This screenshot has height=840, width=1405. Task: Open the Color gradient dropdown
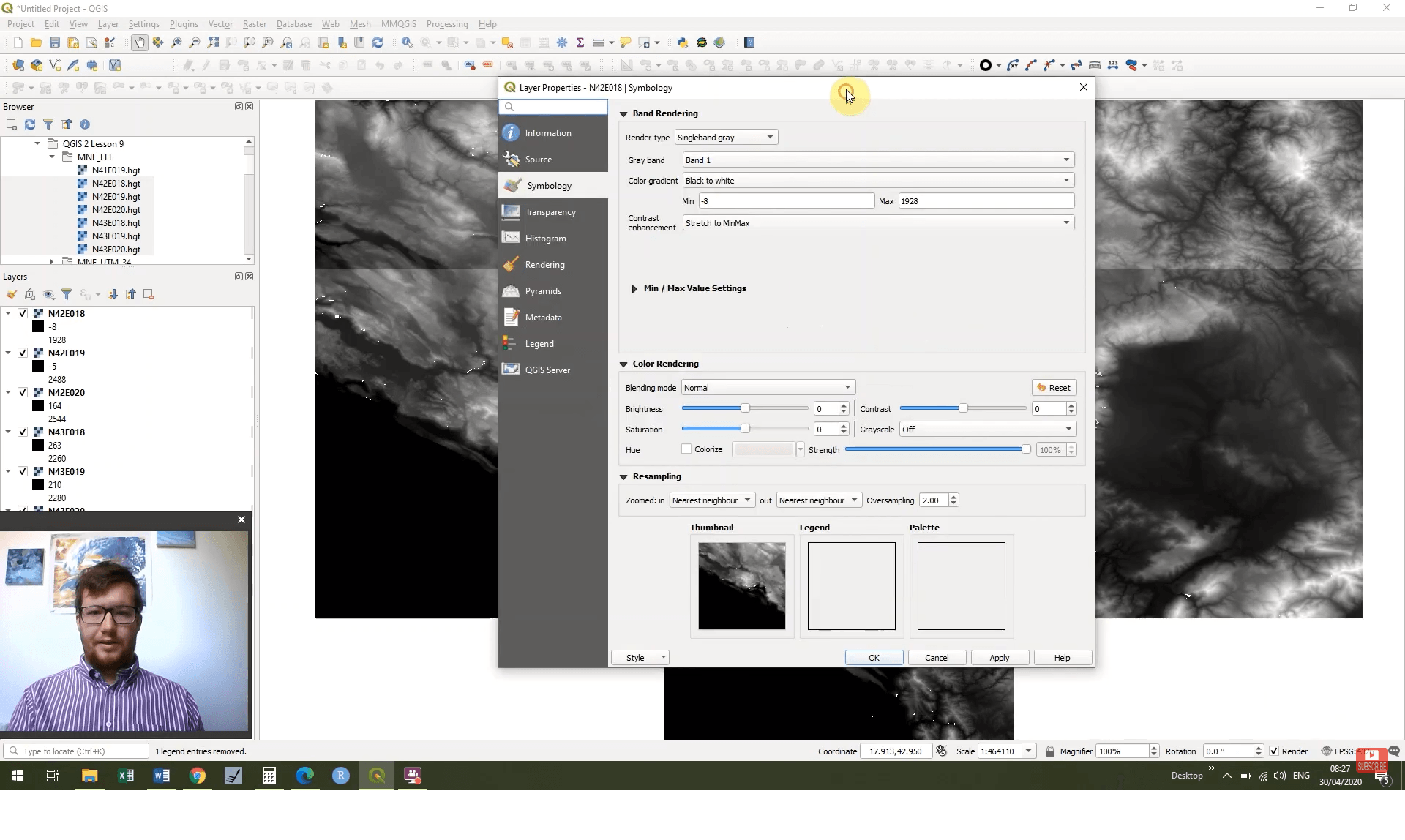pos(1066,180)
